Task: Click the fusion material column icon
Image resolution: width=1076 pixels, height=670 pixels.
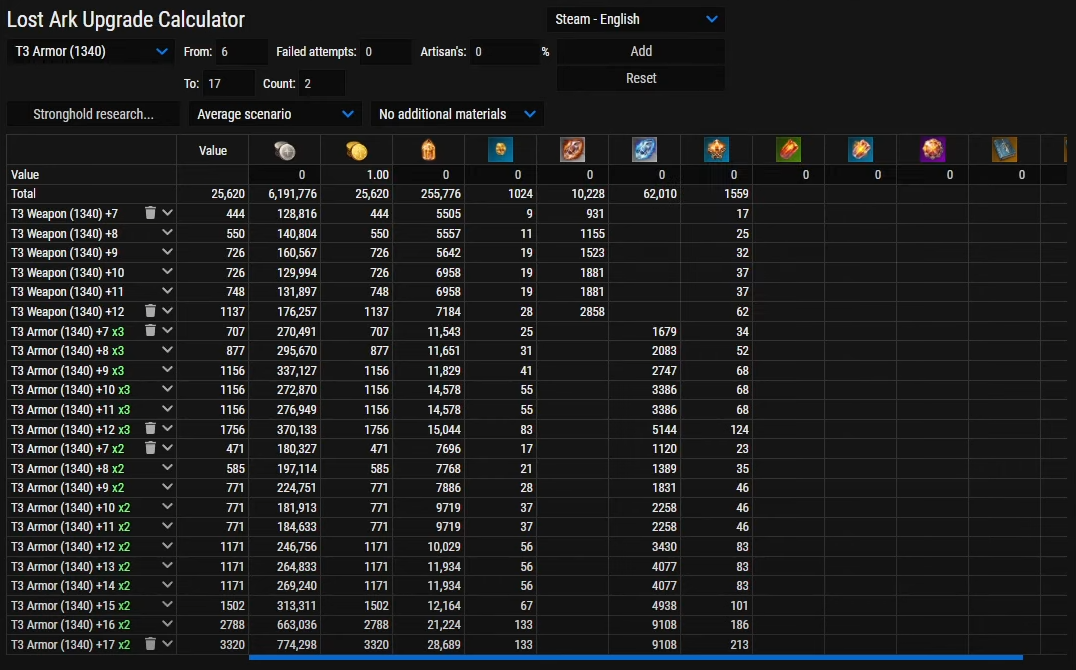Action: pyautogui.click(x=716, y=150)
